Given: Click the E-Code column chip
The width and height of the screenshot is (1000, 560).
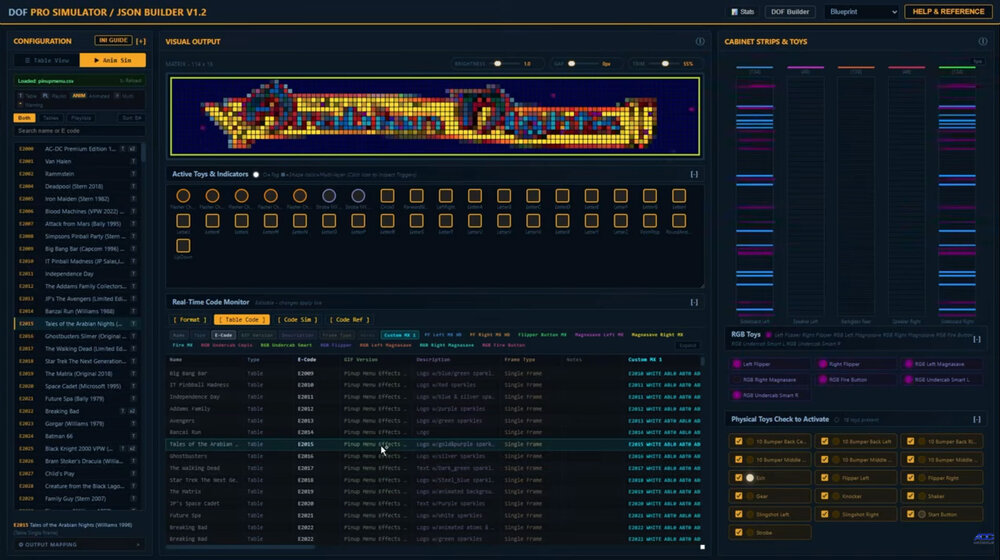Looking at the screenshot, I should [x=223, y=335].
